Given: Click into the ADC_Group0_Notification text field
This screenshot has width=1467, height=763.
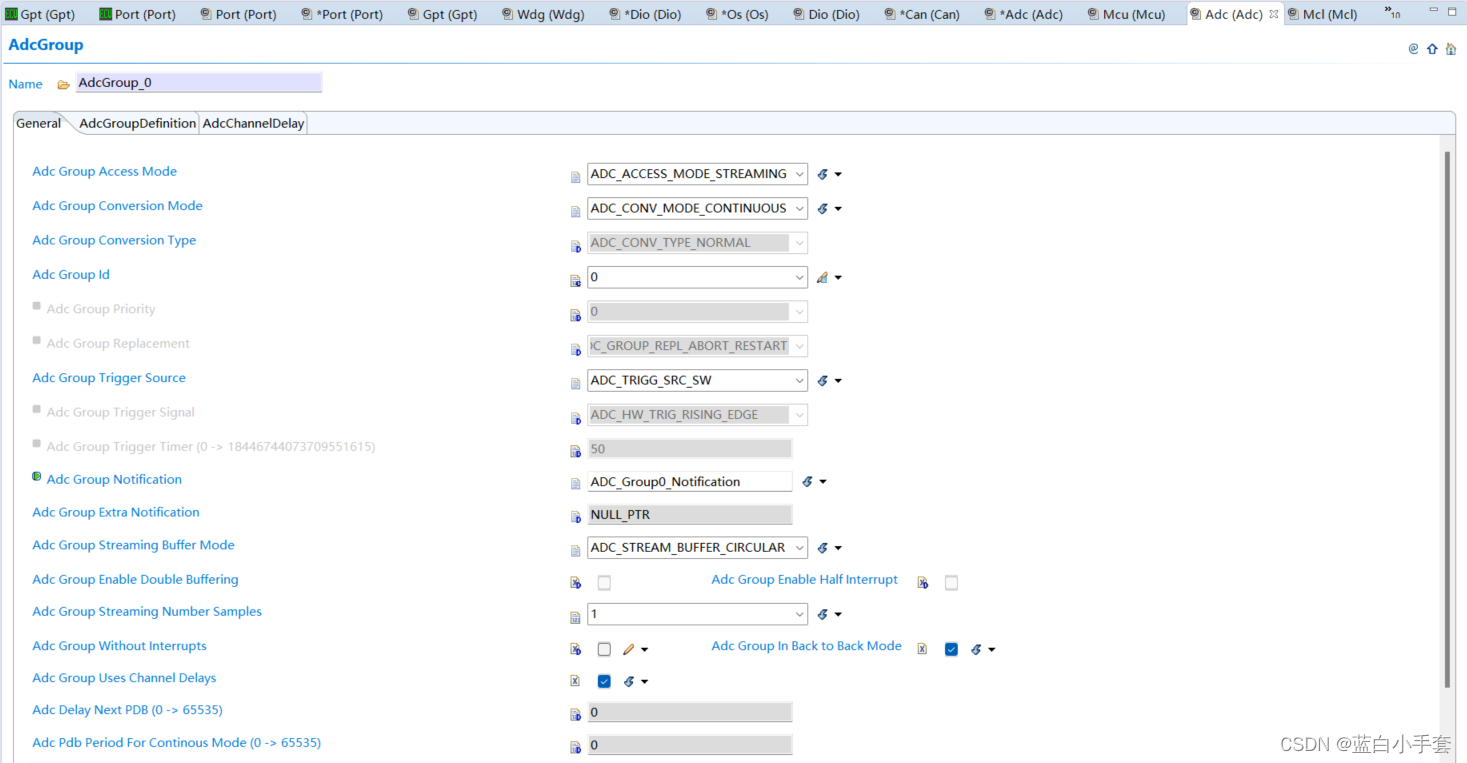Looking at the screenshot, I should [690, 482].
